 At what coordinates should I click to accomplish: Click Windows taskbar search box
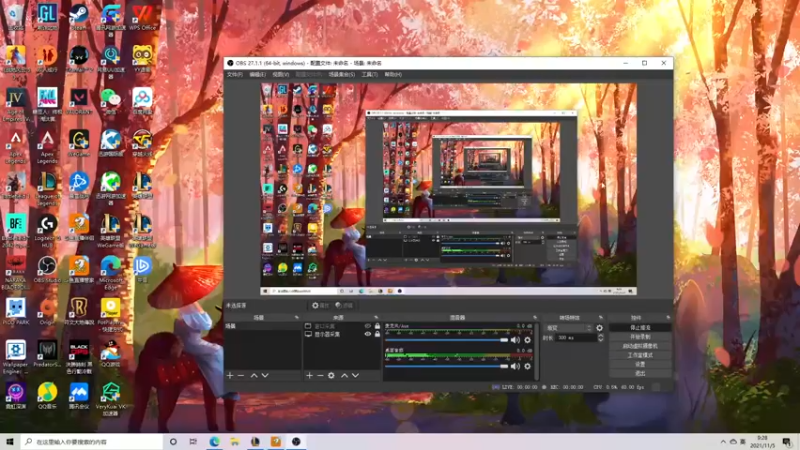[x=92, y=441]
